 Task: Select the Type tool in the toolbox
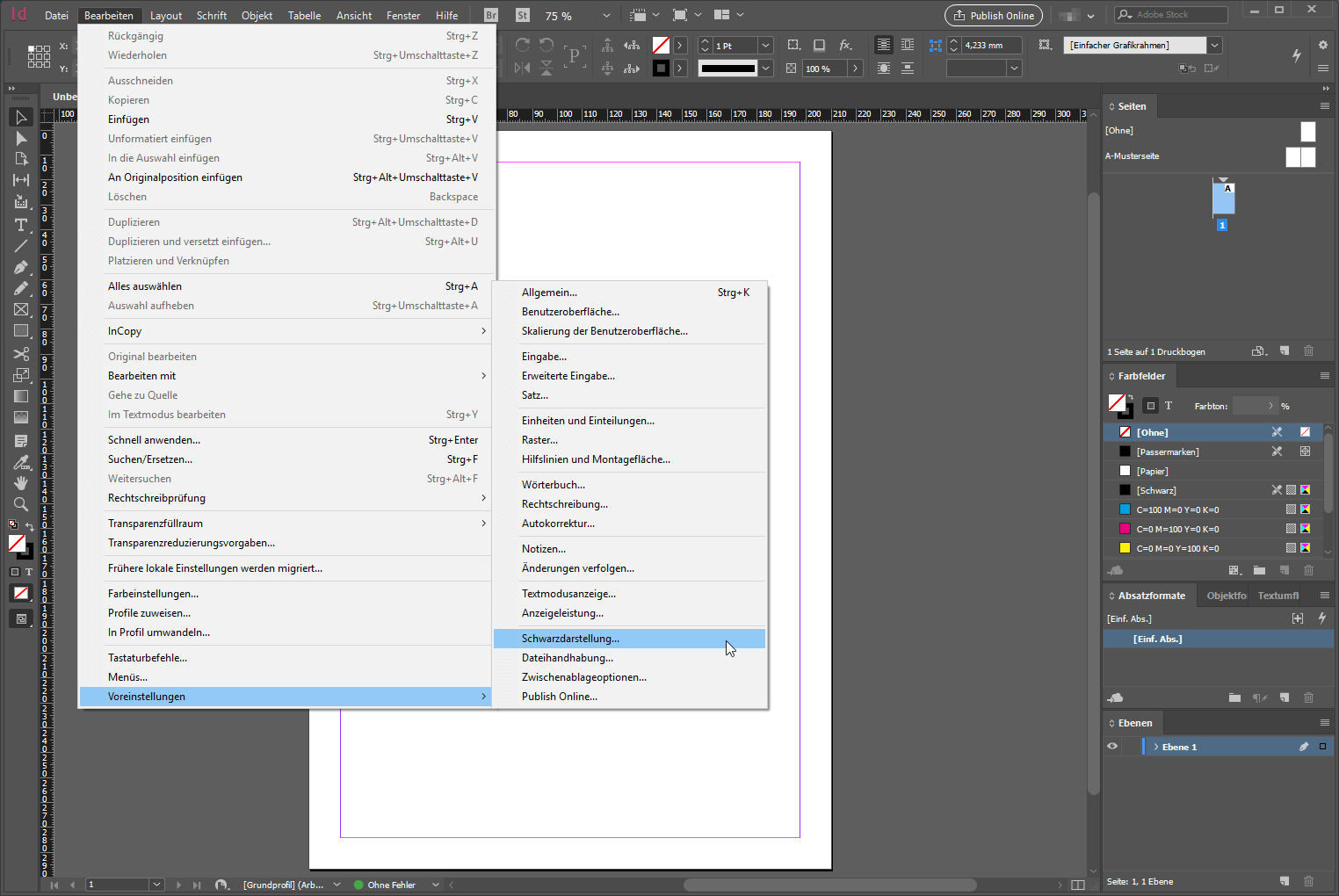(x=21, y=225)
